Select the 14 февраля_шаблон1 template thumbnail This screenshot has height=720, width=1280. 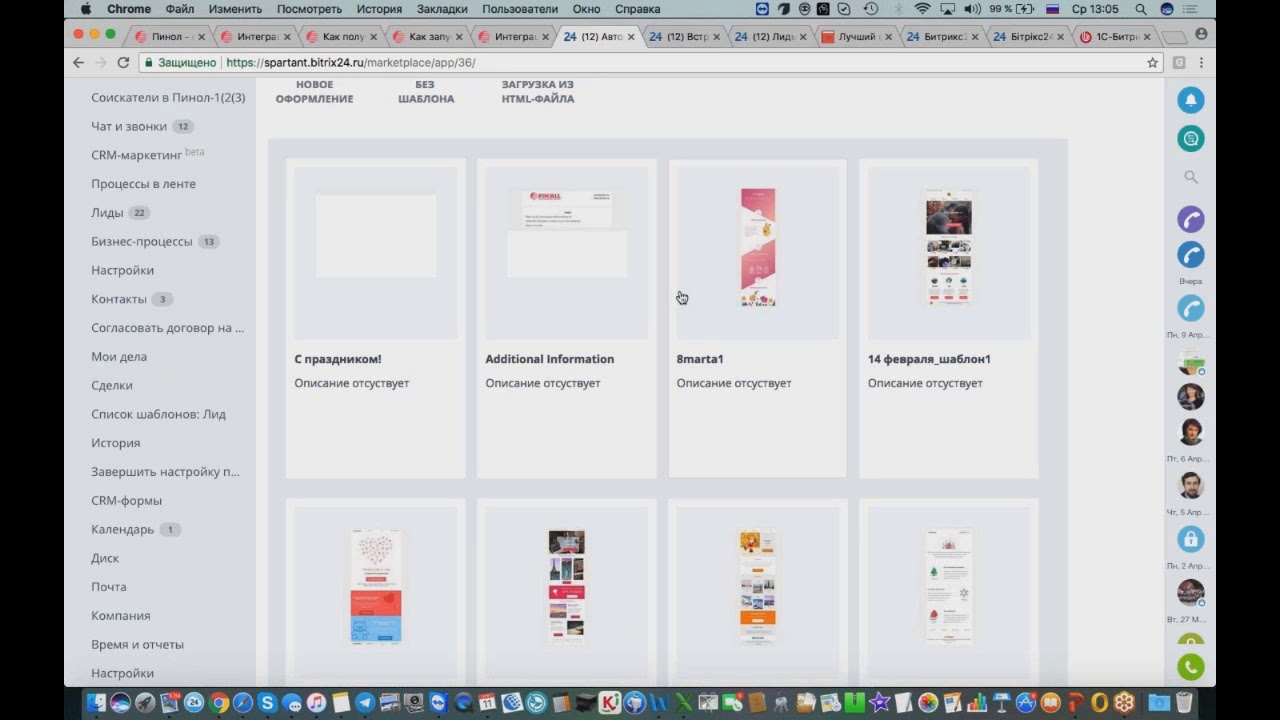(949, 254)
